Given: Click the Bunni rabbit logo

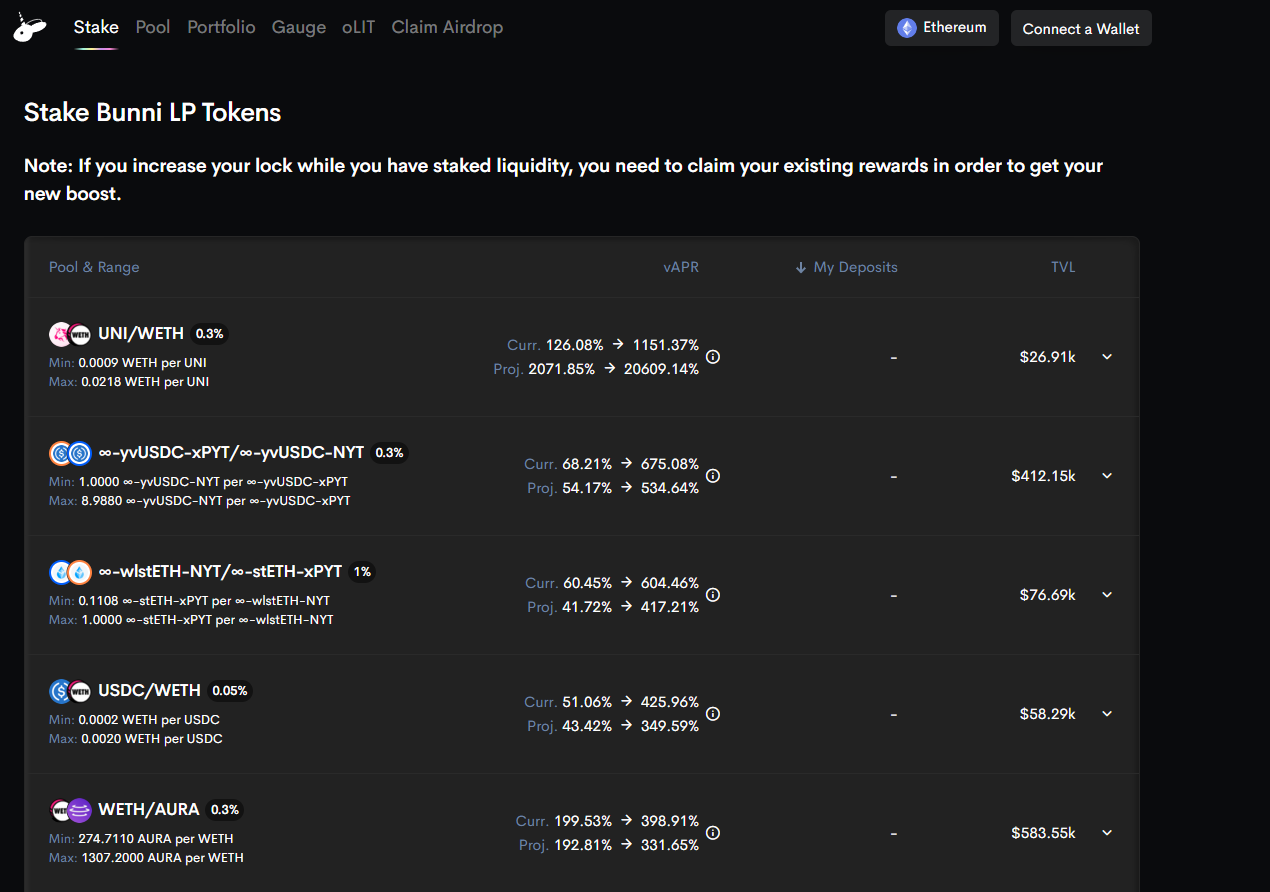Looking at the screenshot, I should point(29,28).
